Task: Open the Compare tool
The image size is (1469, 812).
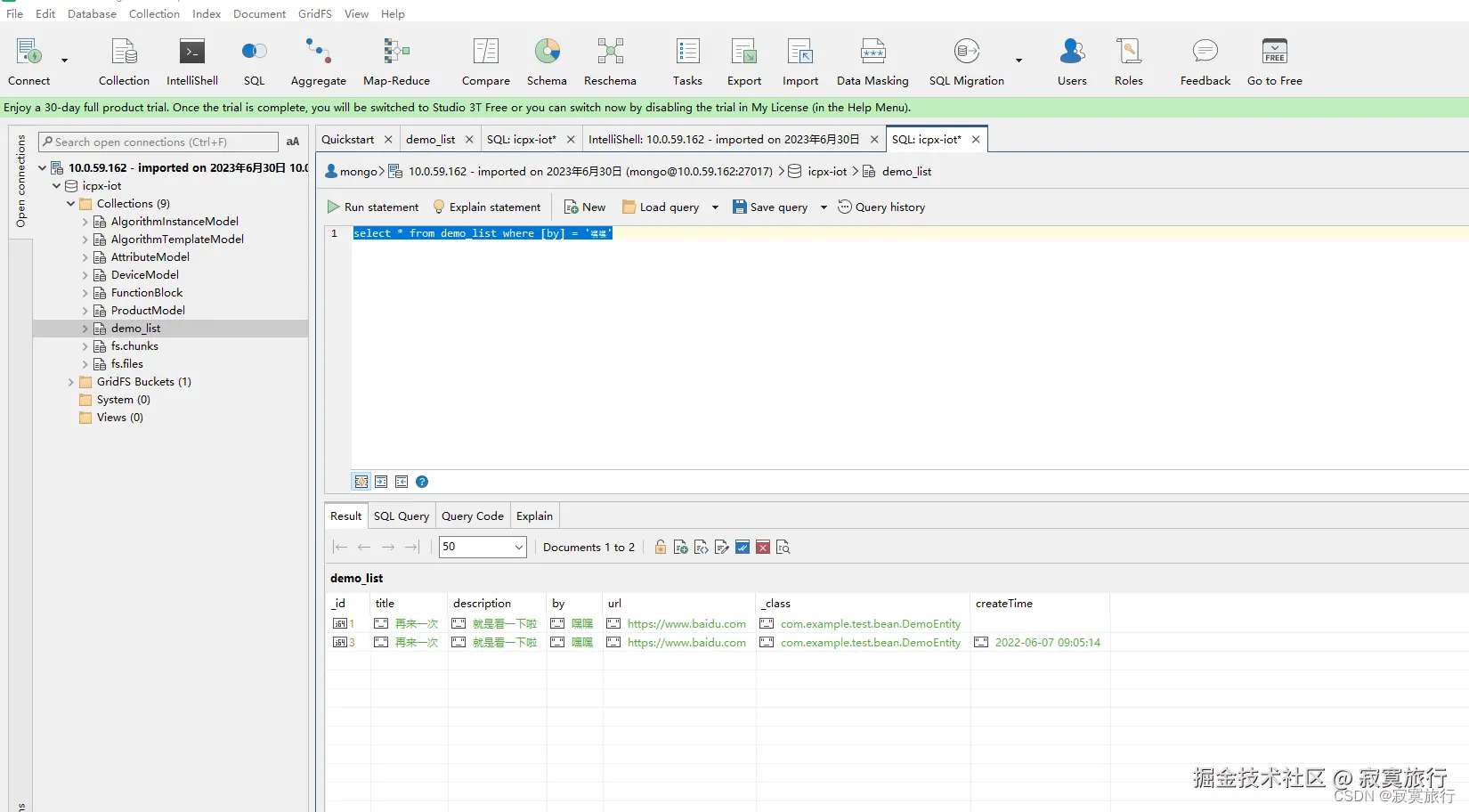Action: 485,61
